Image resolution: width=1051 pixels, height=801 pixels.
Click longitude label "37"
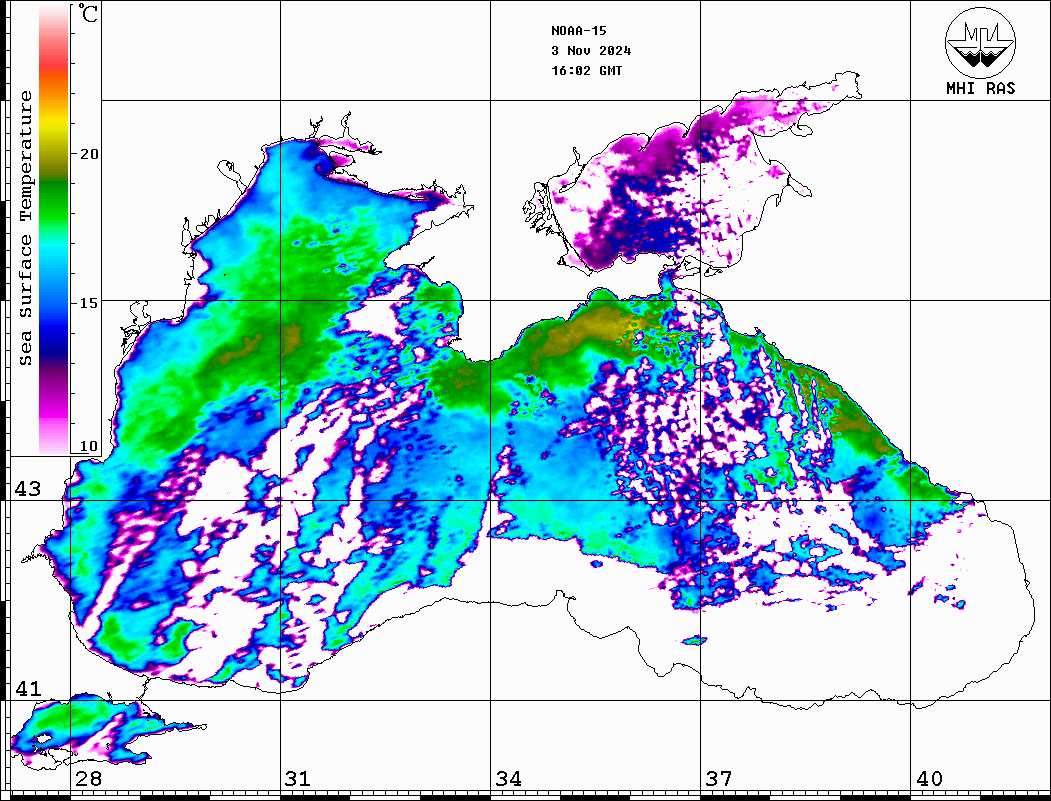[x=719, y=779]
